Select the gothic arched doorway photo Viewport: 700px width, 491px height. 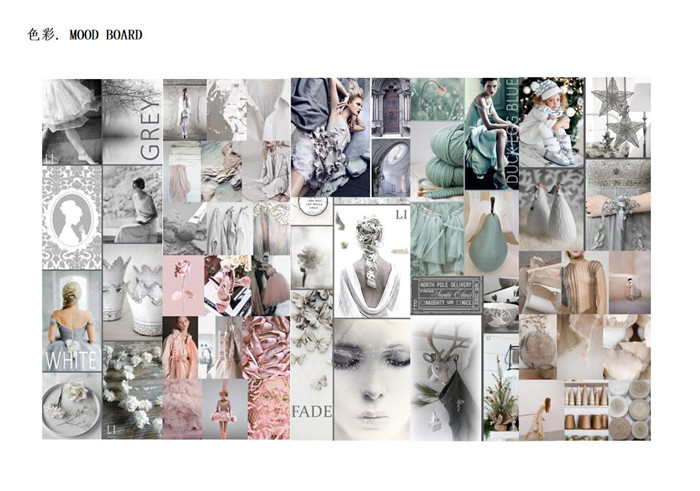(x=390, y=107)
